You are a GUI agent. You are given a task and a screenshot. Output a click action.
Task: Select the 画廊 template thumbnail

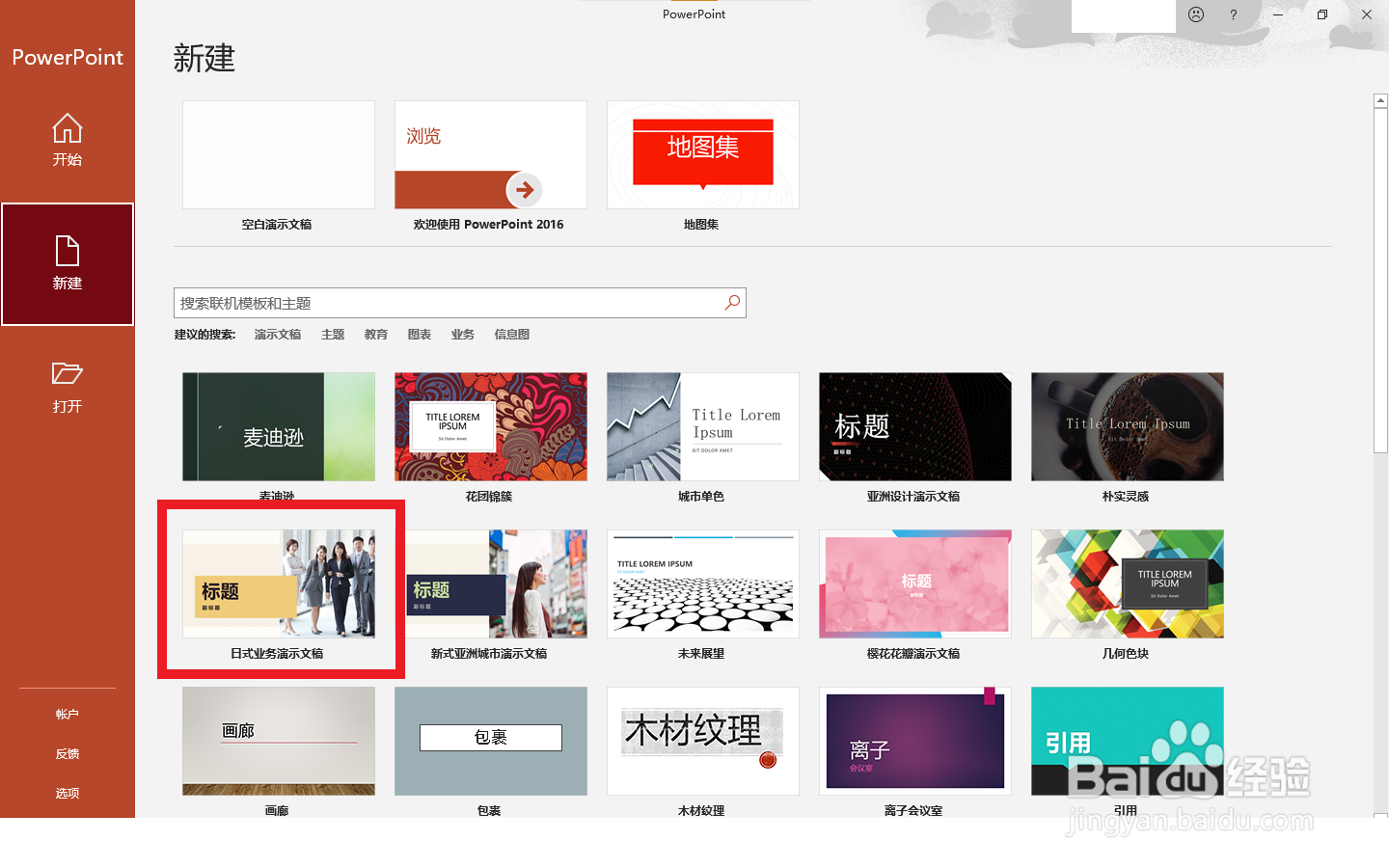point(279,741)
